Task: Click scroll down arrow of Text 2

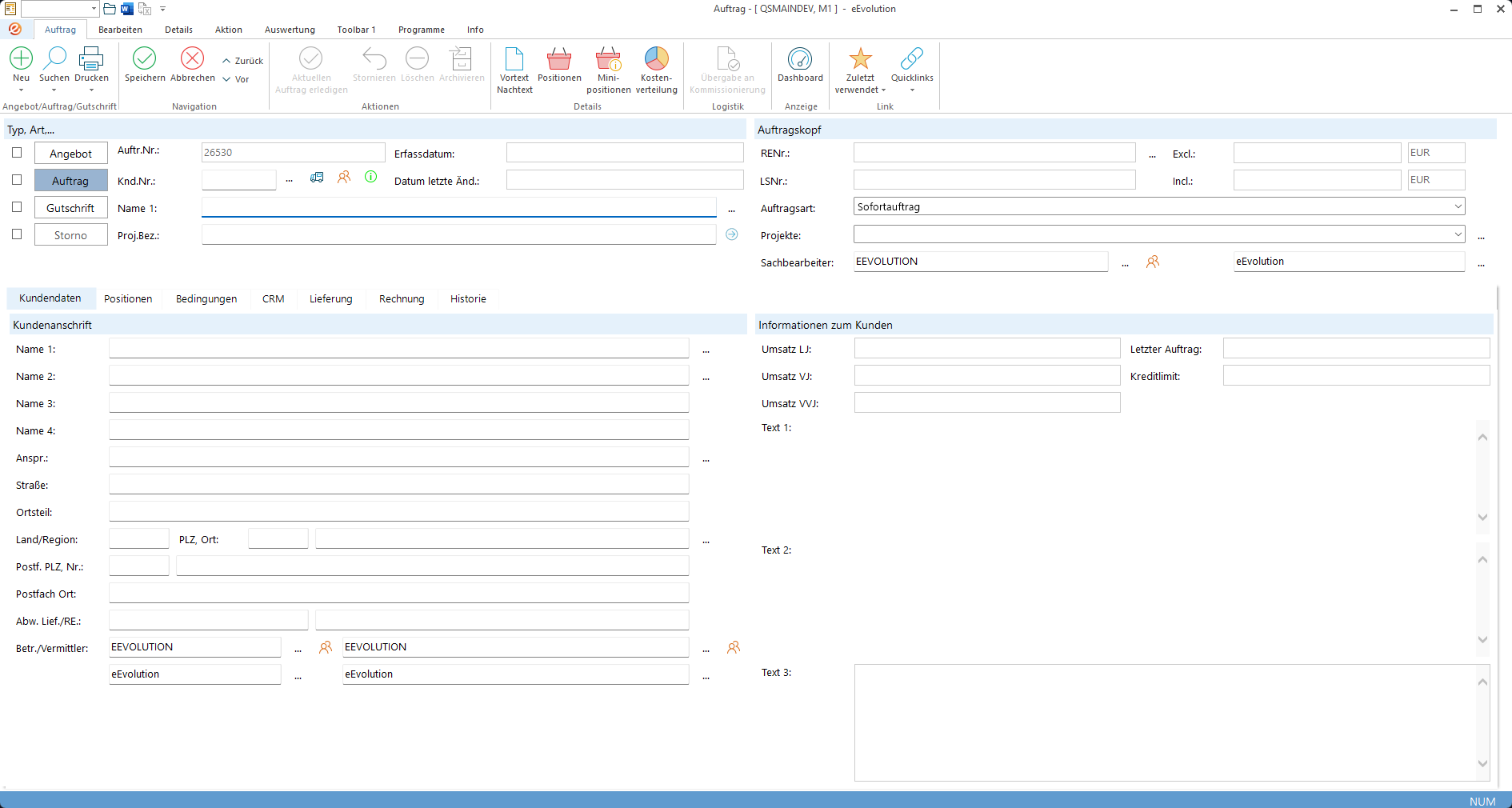Action: (x=1482, y=639)
